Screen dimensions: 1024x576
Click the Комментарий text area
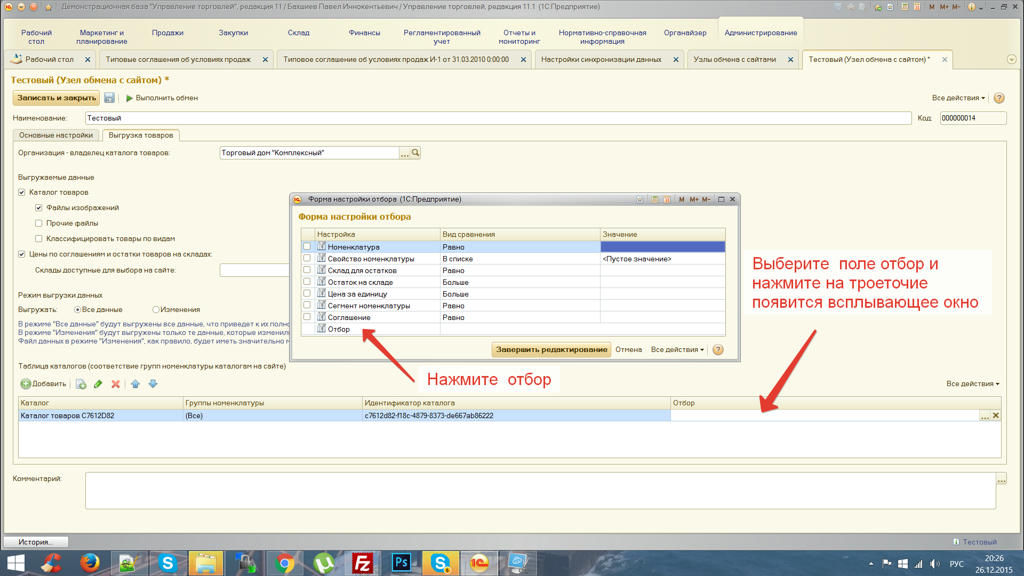(x=541, y=490)
